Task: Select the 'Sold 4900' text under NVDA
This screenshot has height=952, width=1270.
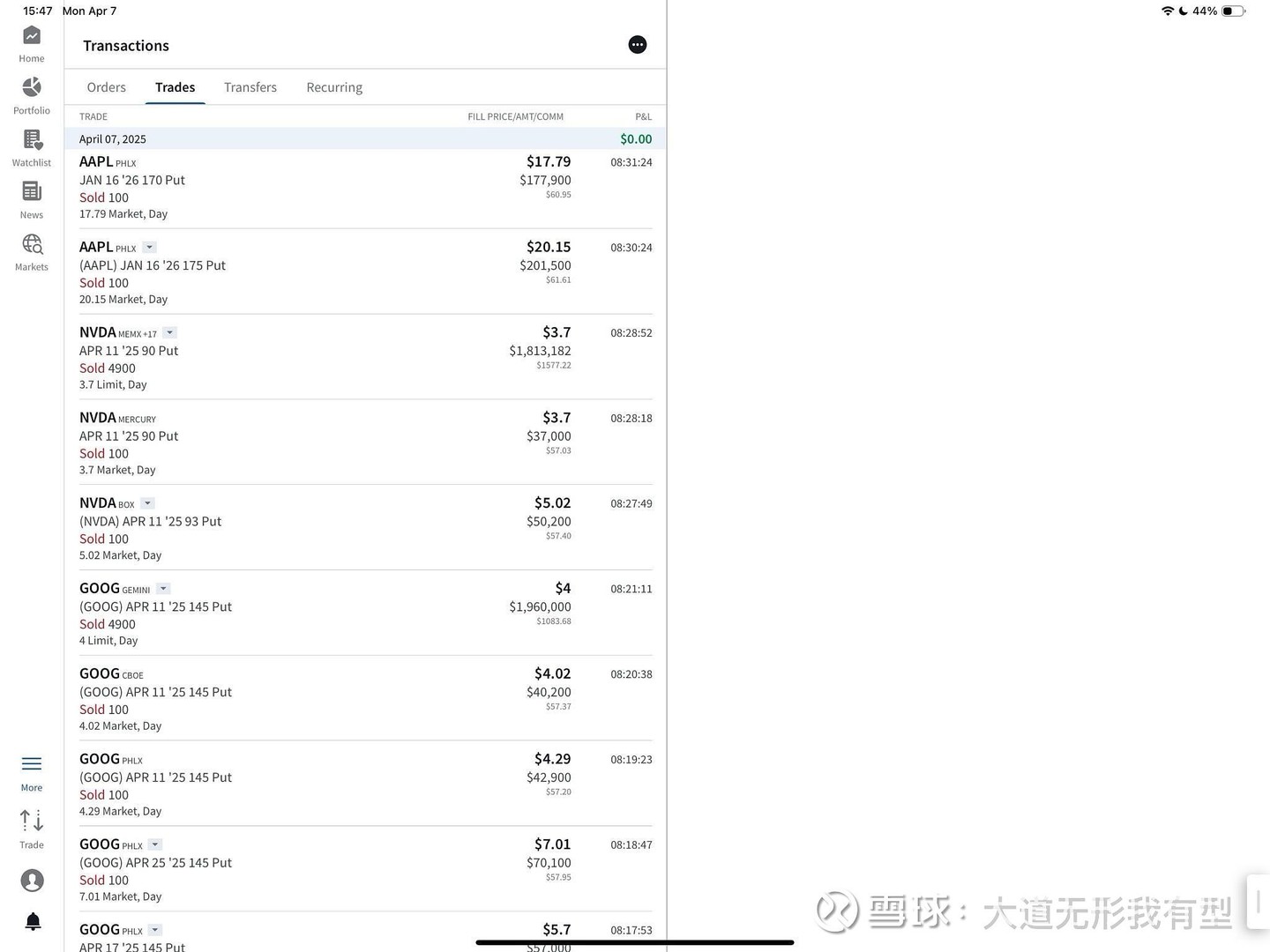Action: point(108,368)
